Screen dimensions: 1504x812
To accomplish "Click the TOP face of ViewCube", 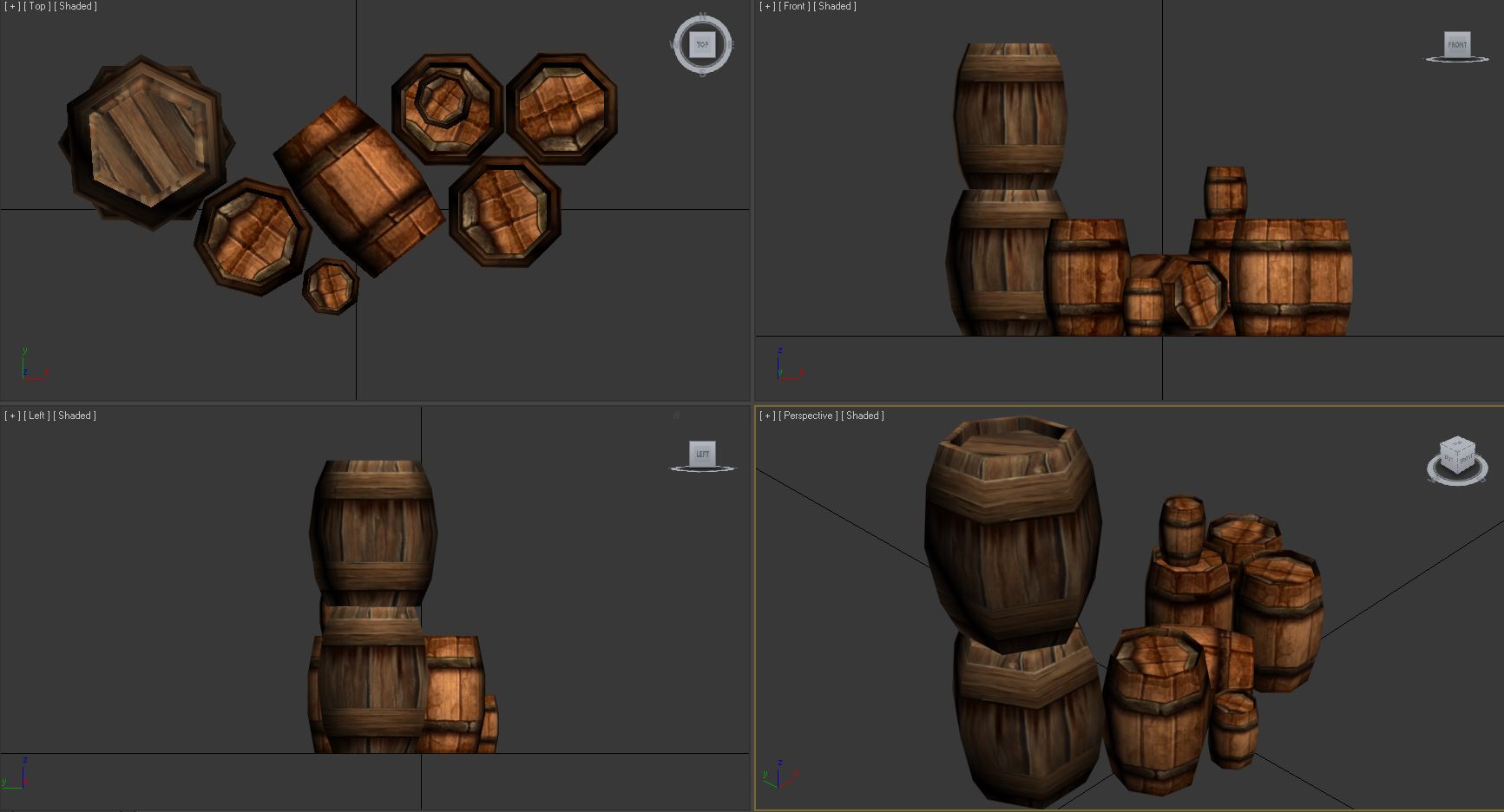I will pyautogui.click(x=702, y=44).
